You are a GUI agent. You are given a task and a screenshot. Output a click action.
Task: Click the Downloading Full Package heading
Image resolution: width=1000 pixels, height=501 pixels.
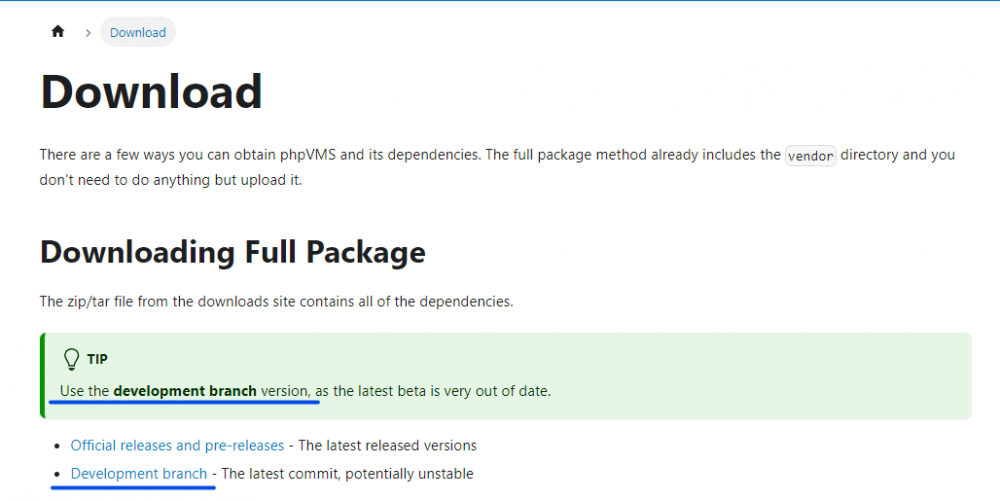point(232,252)
